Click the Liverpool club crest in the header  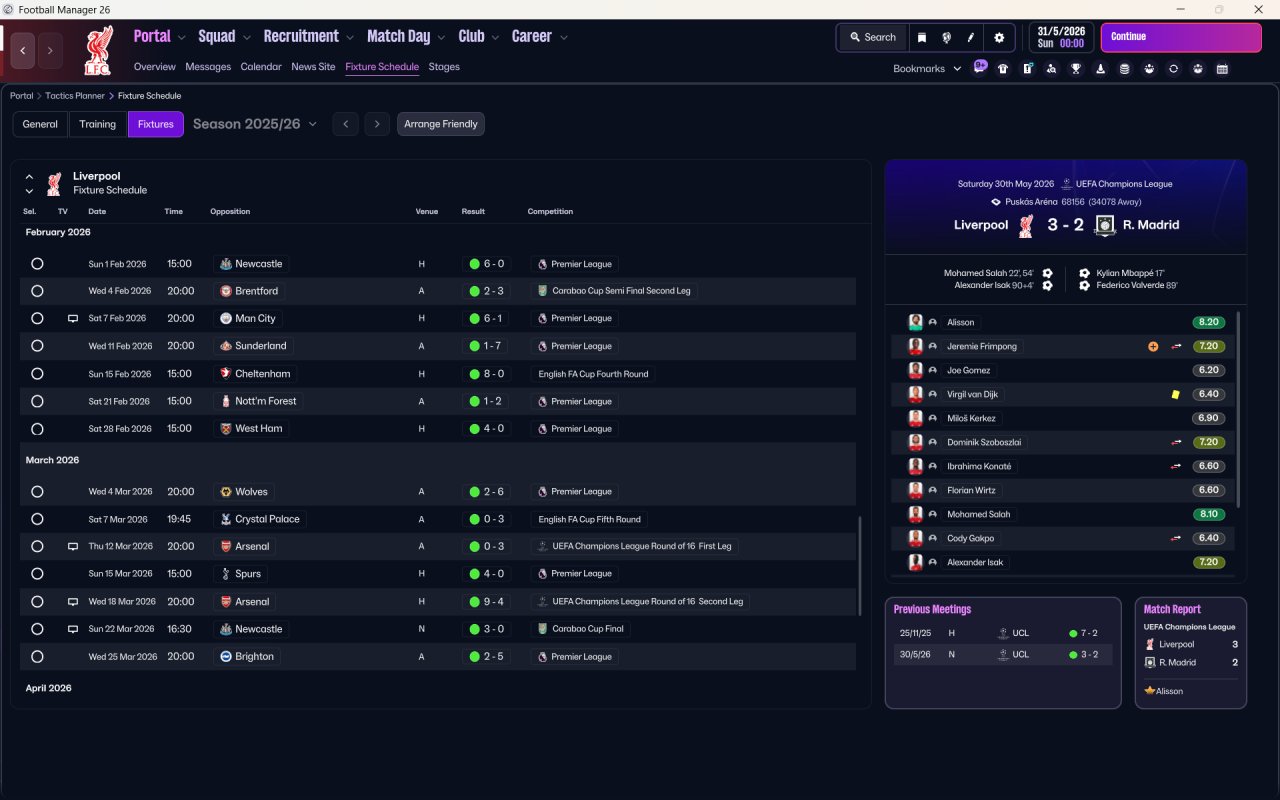tap(98, 51)
